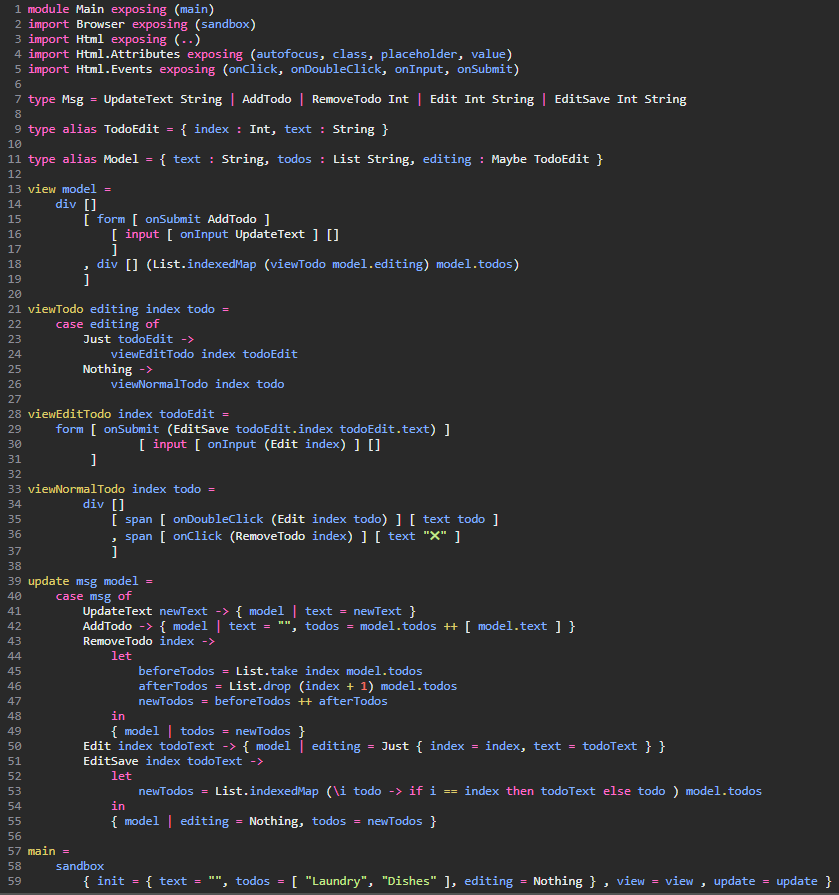This screenshot has width=839, height=895.
Task: Click "todoEdit.index" on line 29
Action: pos(284,429)
